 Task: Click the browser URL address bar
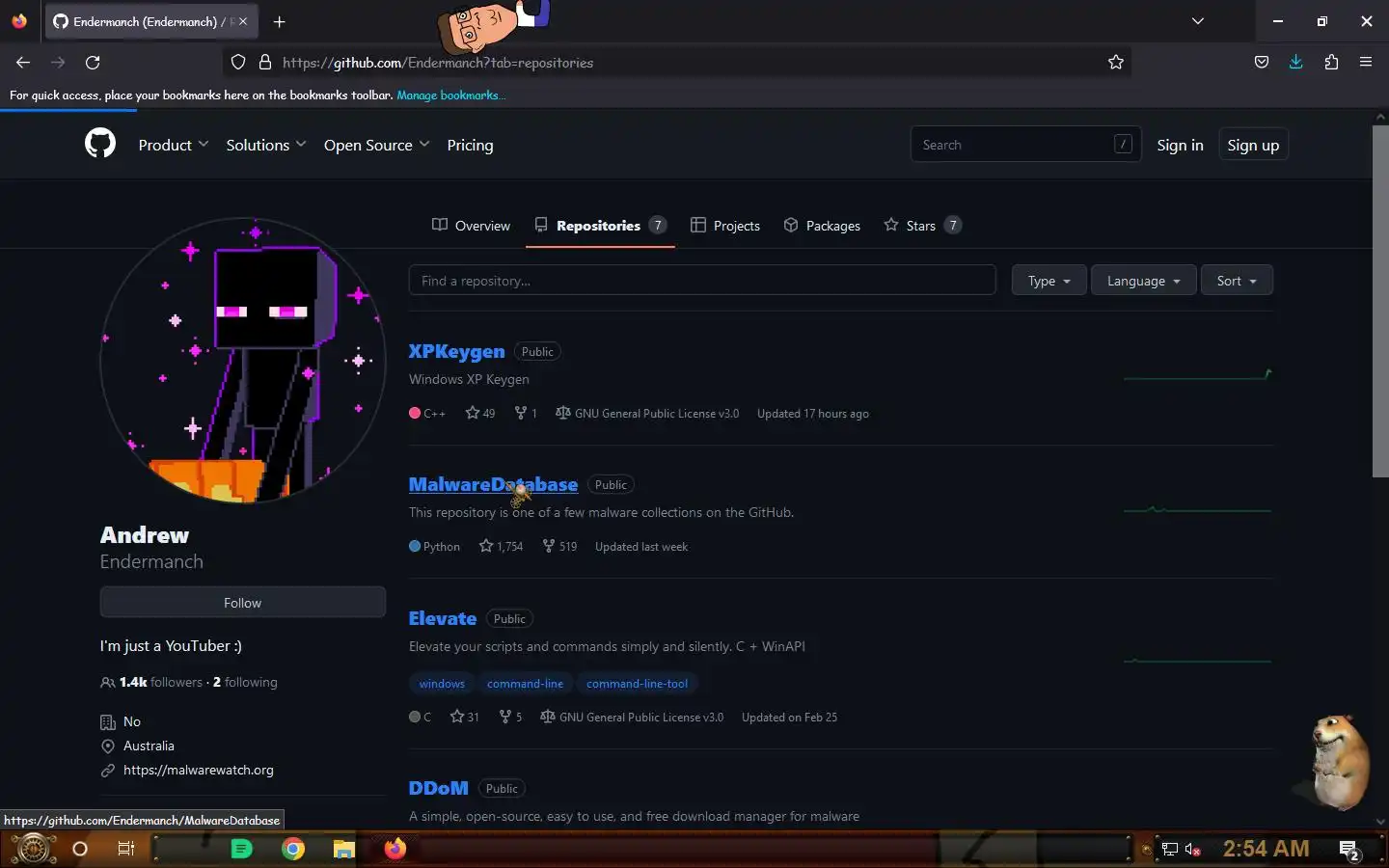tap(675, 62)
